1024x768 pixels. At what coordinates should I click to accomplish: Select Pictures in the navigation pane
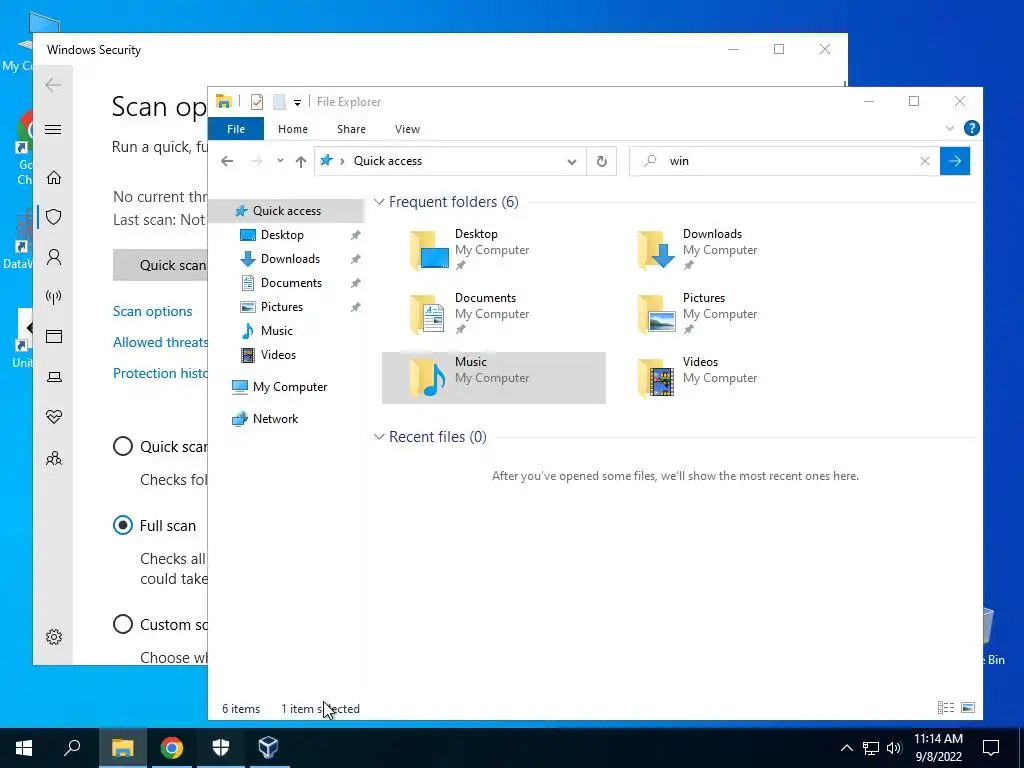point(281,307)
